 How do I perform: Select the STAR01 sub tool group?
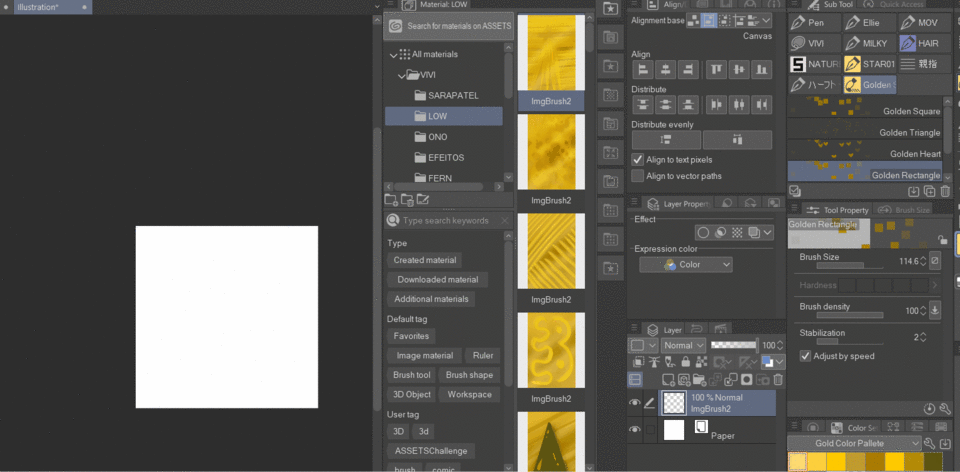(869, 64)
